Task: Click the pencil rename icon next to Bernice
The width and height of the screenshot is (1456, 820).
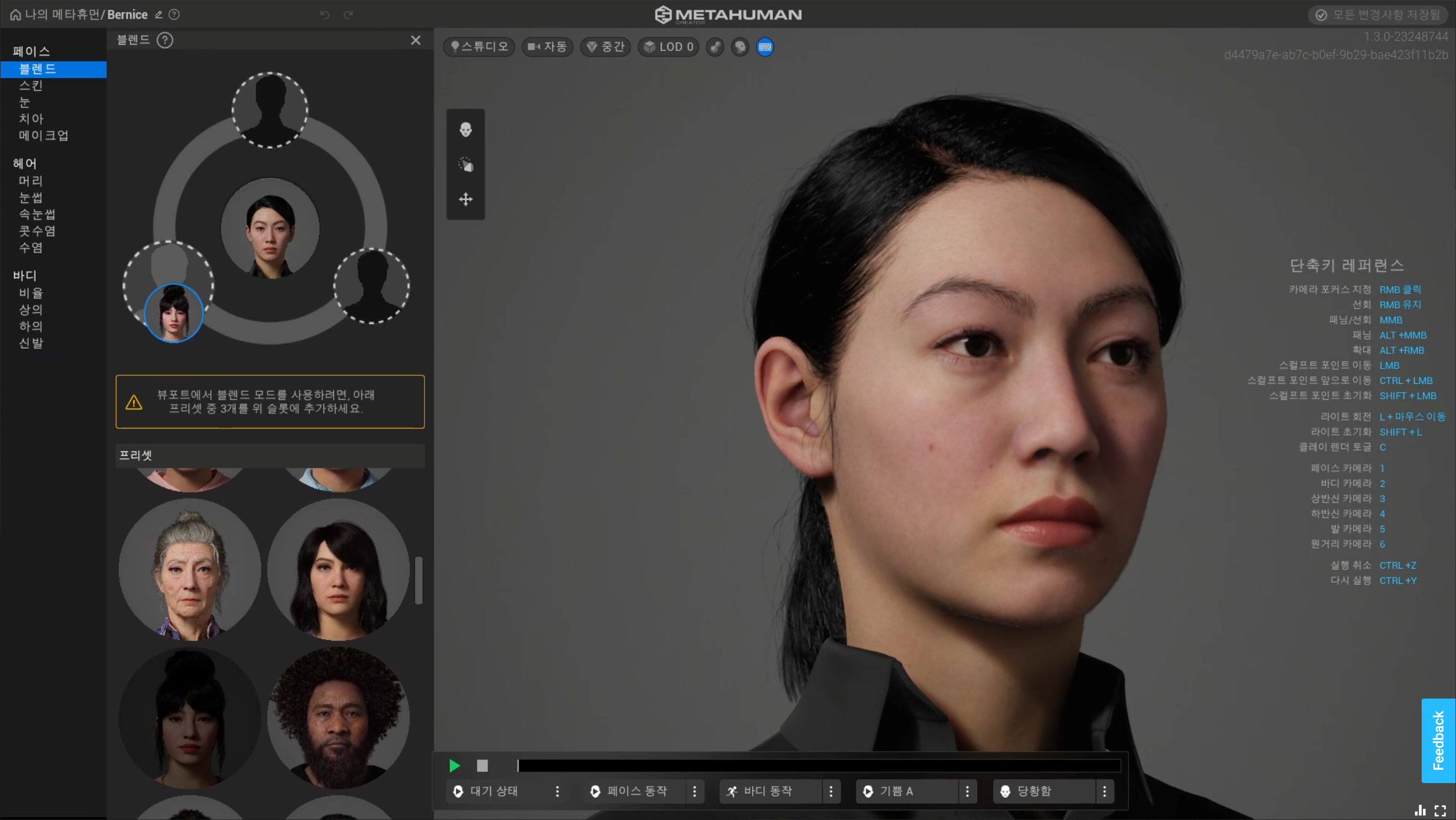Action: click(x=159, y=15)
